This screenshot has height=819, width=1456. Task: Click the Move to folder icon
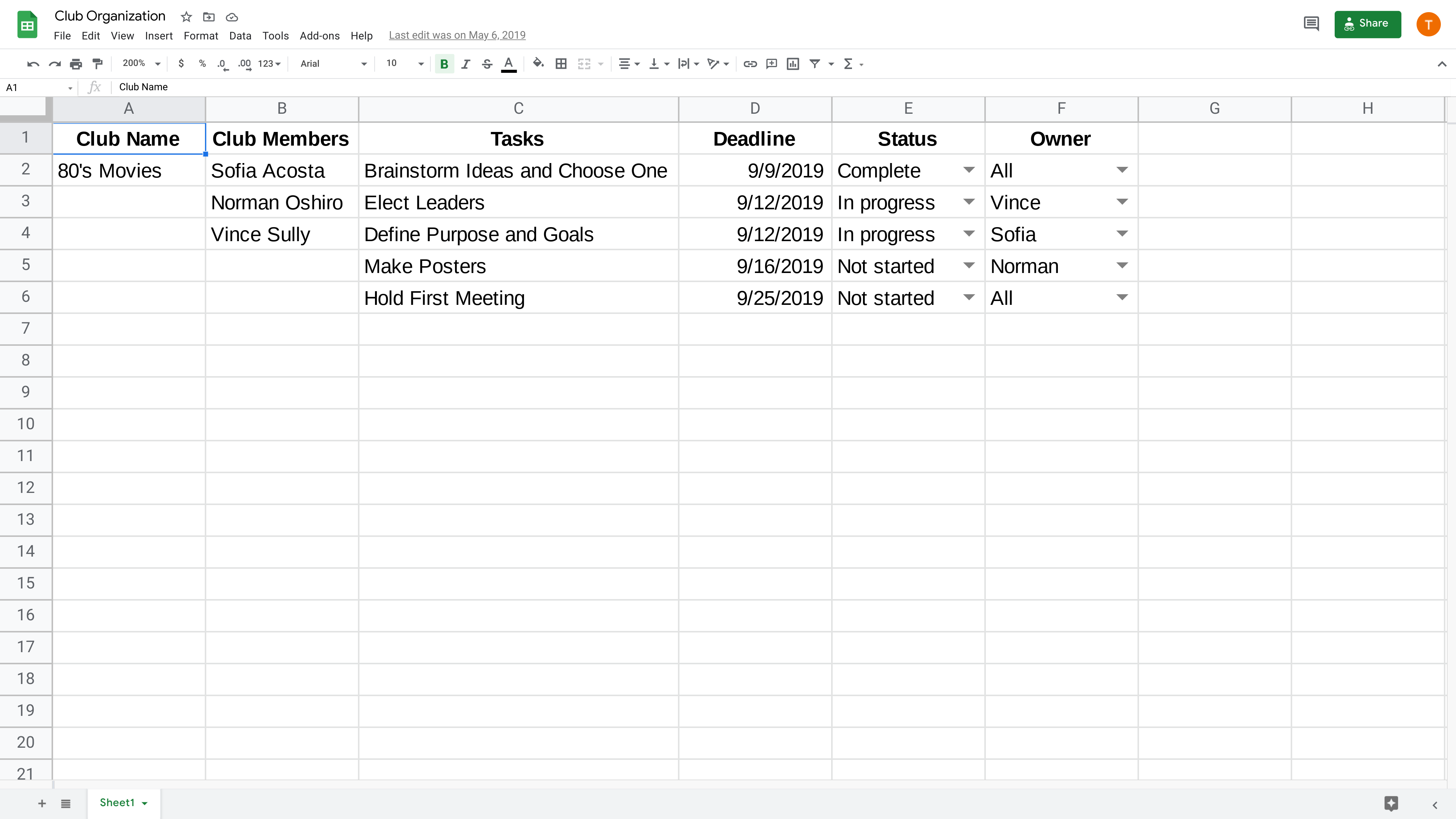click(209, 17)
